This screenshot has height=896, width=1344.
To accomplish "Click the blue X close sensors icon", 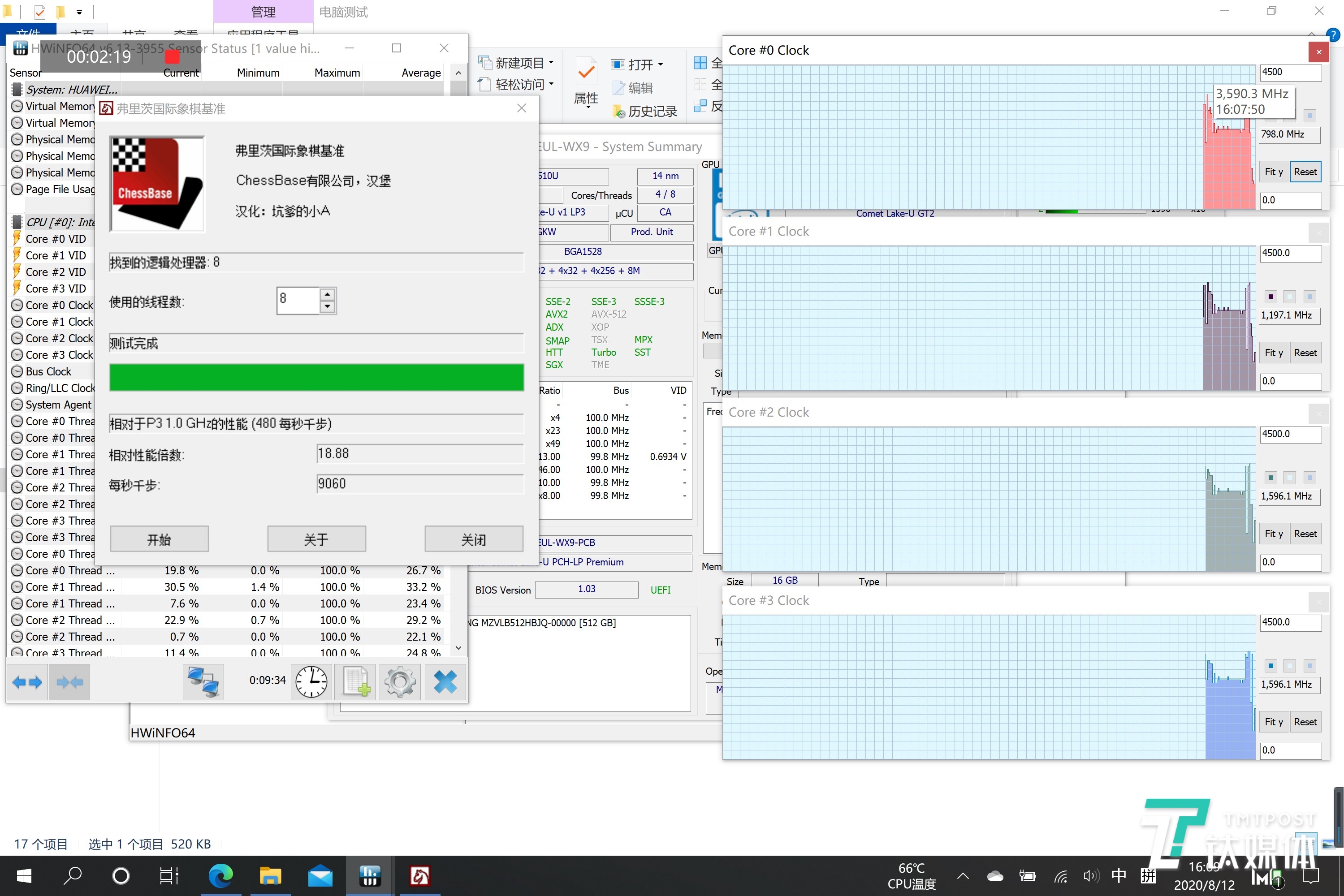I will (445, 682).
